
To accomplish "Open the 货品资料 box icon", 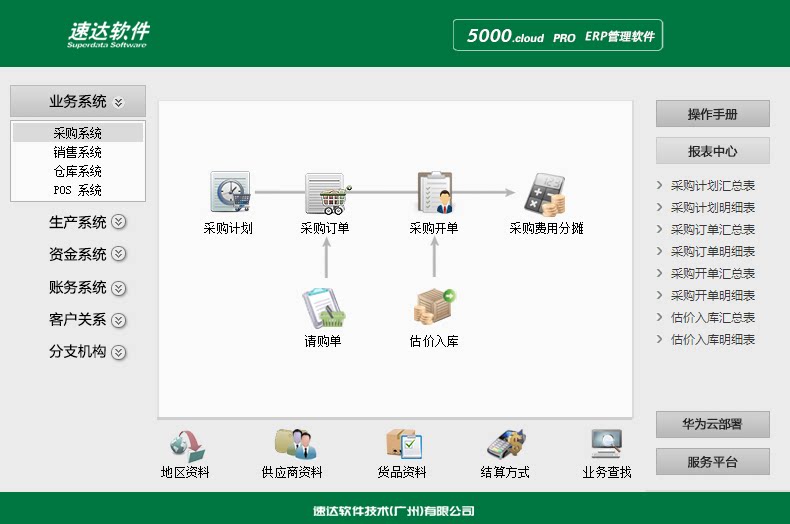I will pos(404,443).
